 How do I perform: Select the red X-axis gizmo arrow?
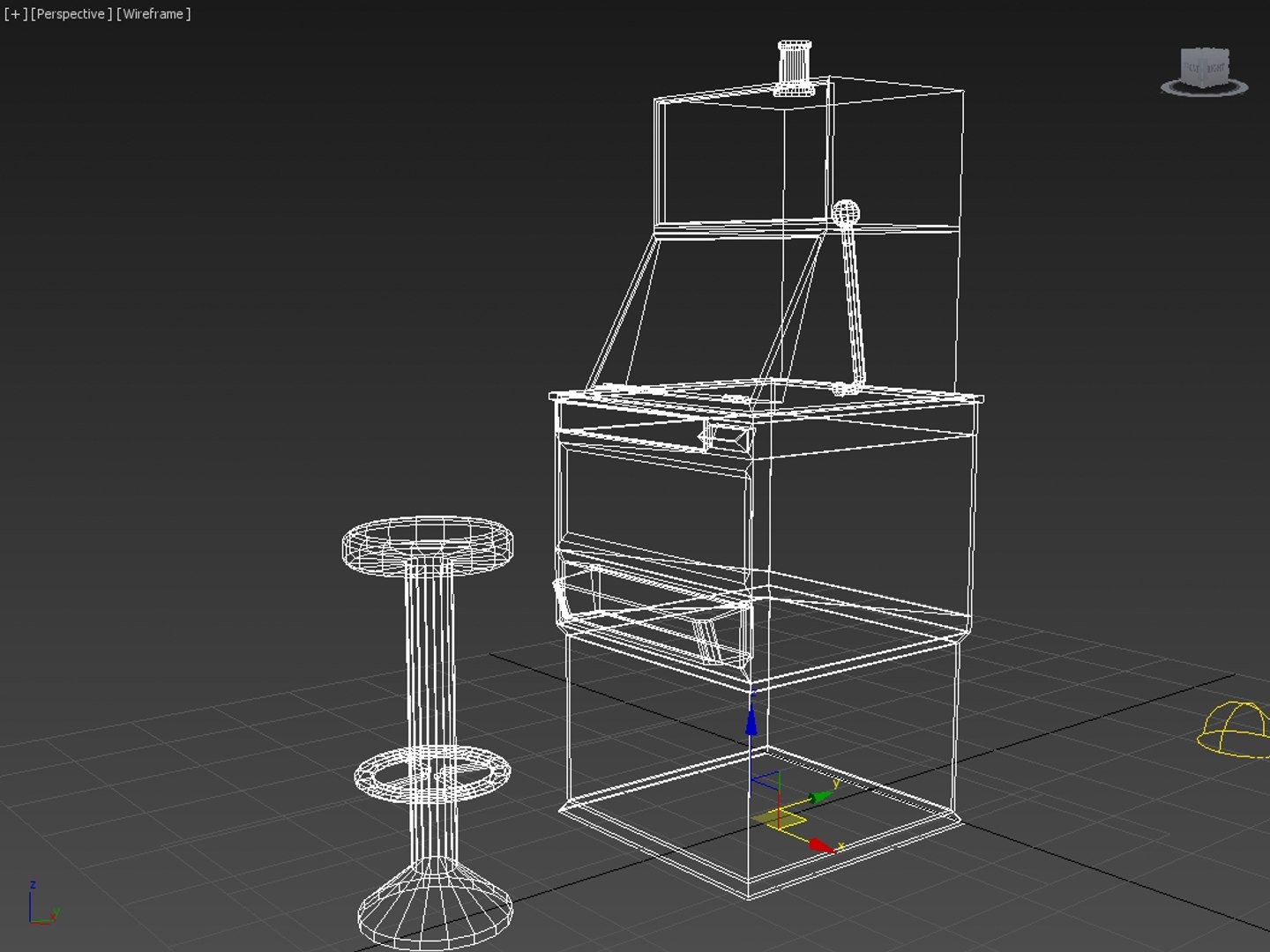click(x=822, y=846)
